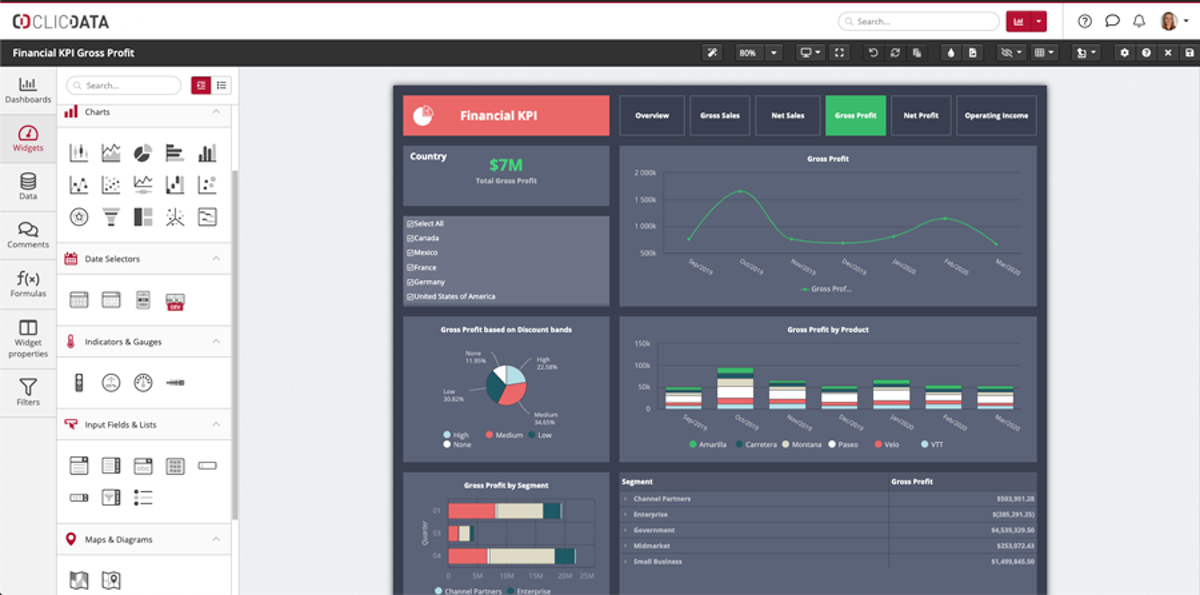Undo the last change
This screenshot has height=595, width=1200.
click(873, 53)
